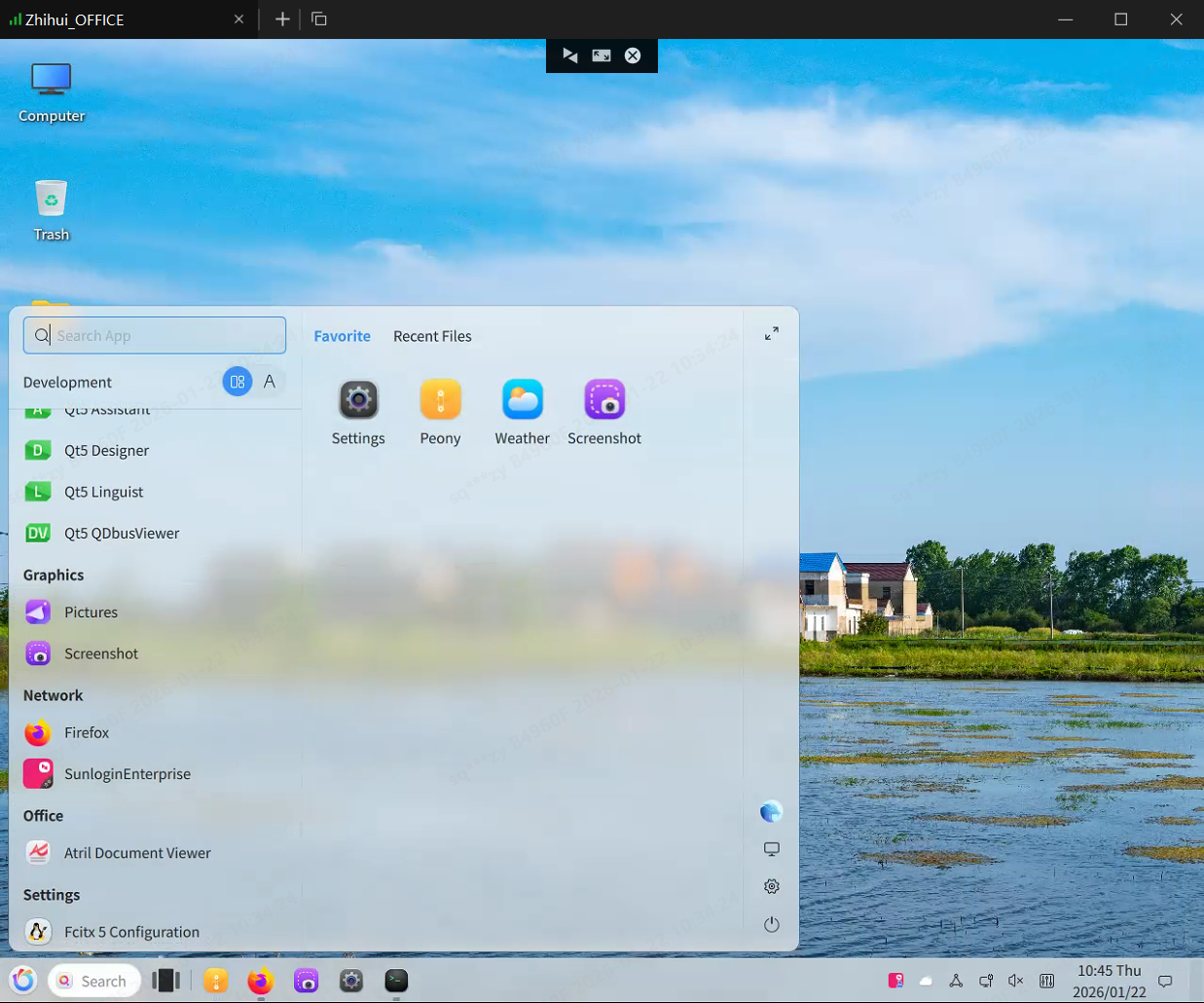
Task: Open the Screenshot tool from Favorites
Action: tap(603, 409)
